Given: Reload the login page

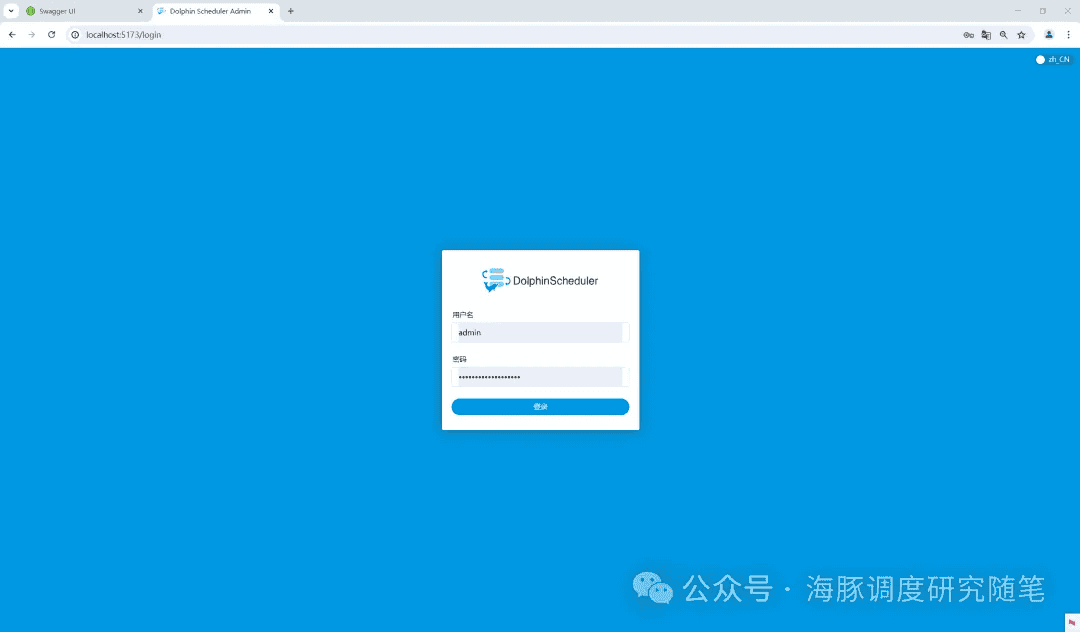Looking at the screenshot, I should click(x=51, y=34).
